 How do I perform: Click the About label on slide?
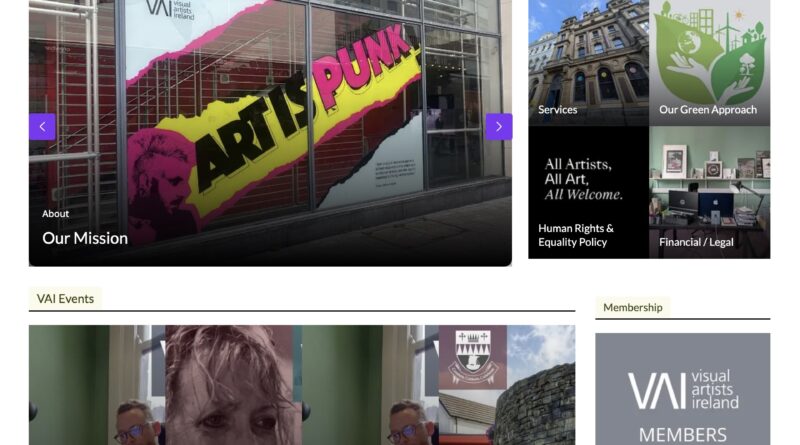point(55,214)
